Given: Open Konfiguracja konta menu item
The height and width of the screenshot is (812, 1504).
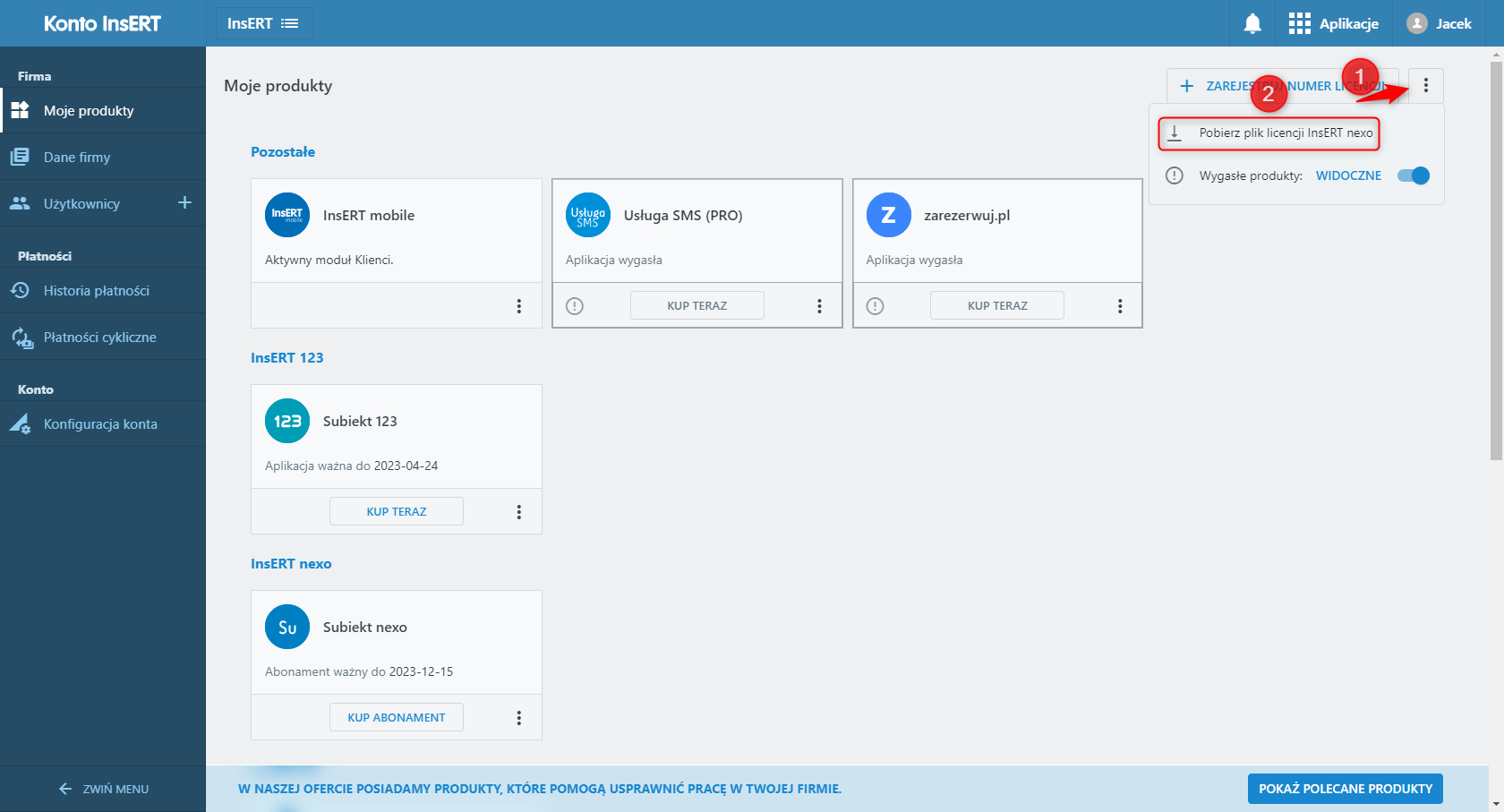Looking at the screenshot, I should (x=103, y=424).
